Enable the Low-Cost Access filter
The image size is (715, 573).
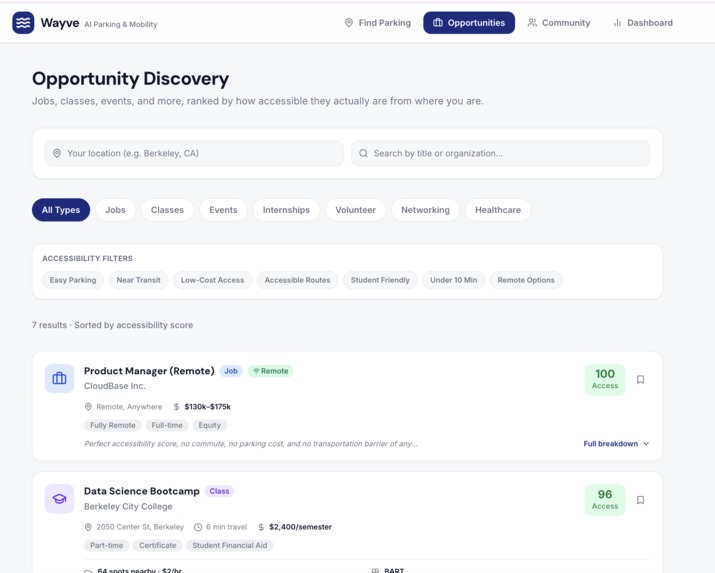[212, 280]
